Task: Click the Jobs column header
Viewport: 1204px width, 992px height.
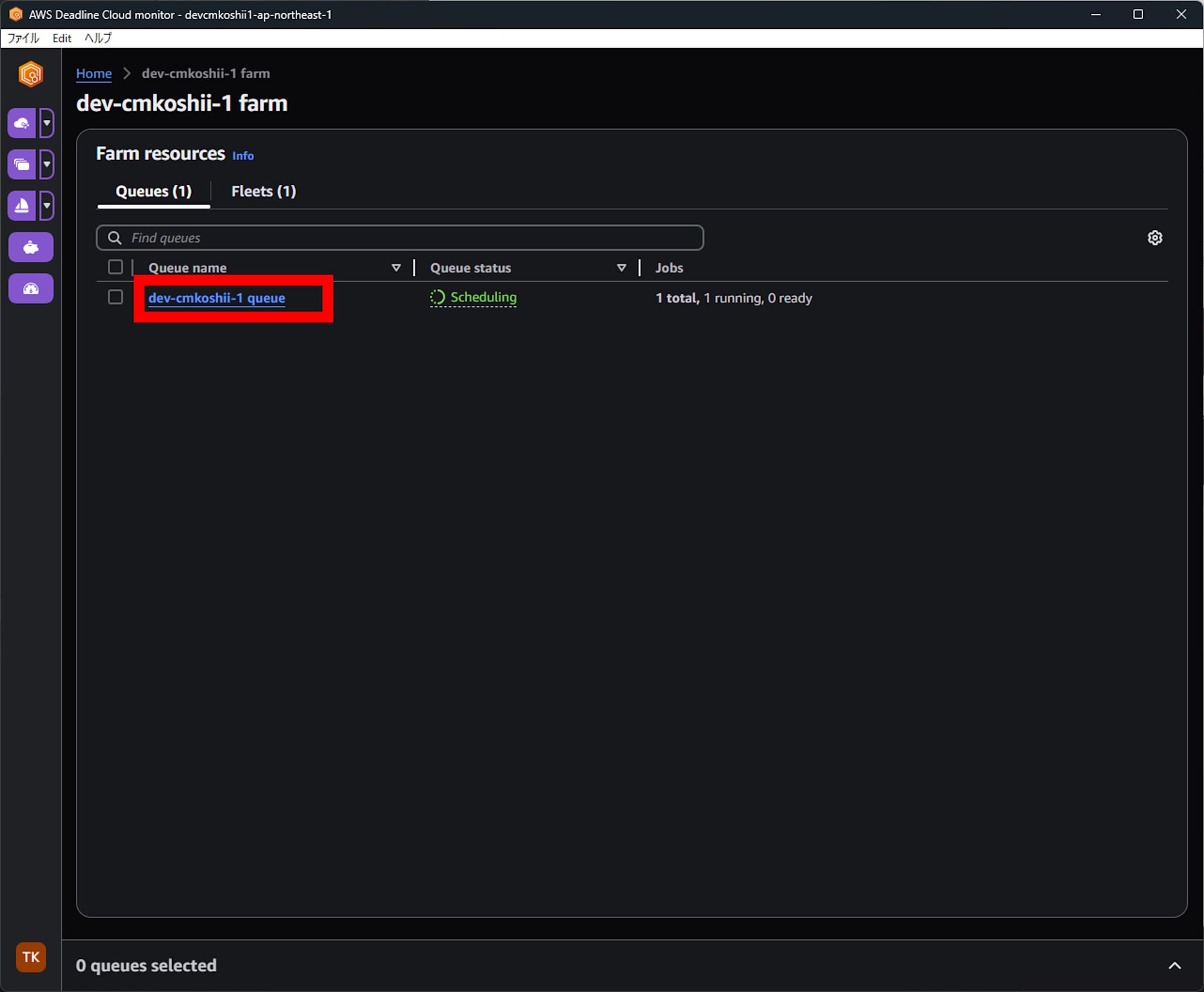Action: 669,268
